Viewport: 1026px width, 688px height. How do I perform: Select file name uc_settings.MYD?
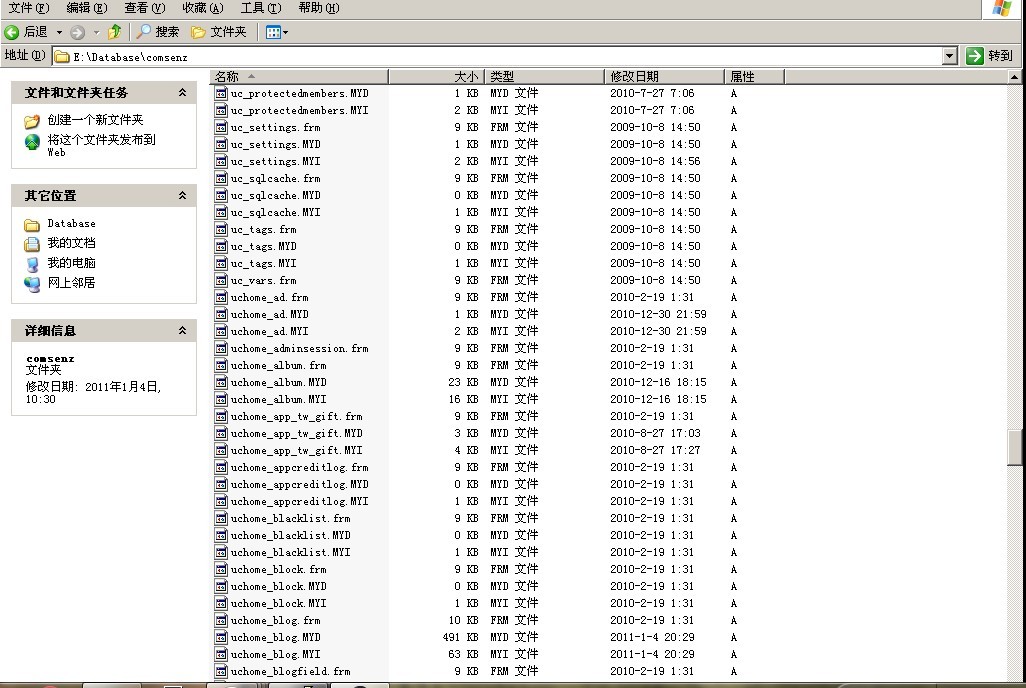tap(275, 145)
